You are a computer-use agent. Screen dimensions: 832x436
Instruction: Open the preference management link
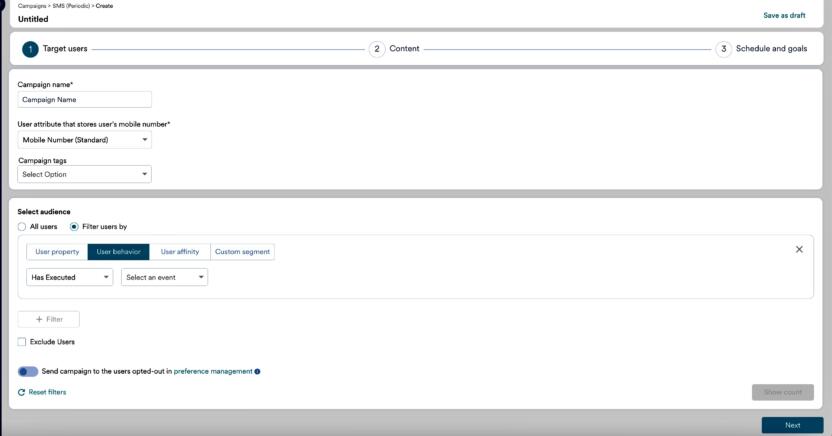point(213,371)
